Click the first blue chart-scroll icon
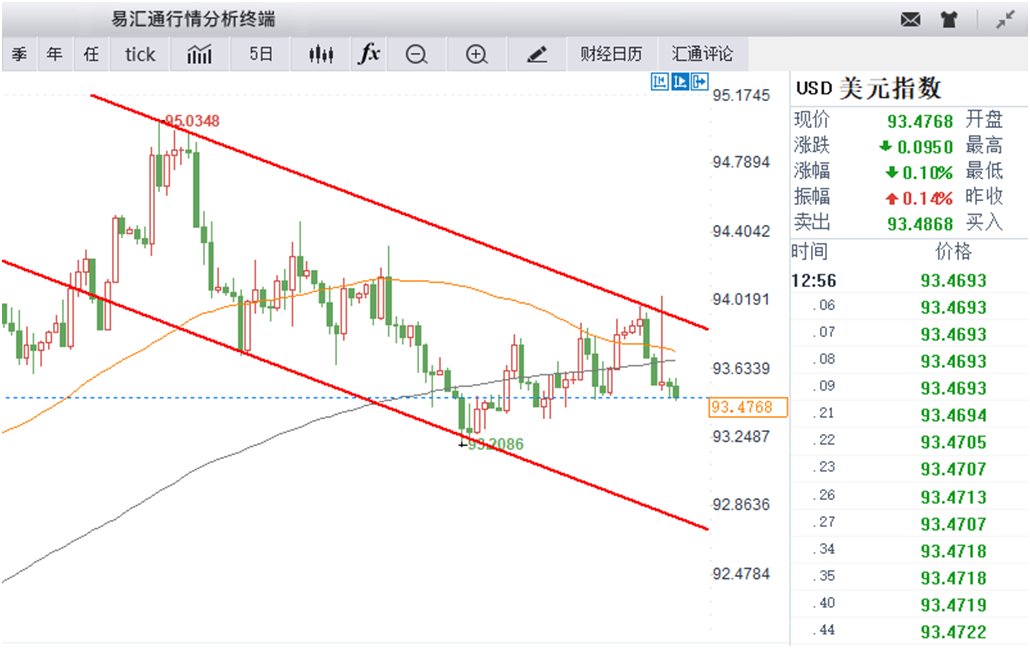The width and height of the screenshot is (1030, 648). pyautogui.click(x=659, y=82)
